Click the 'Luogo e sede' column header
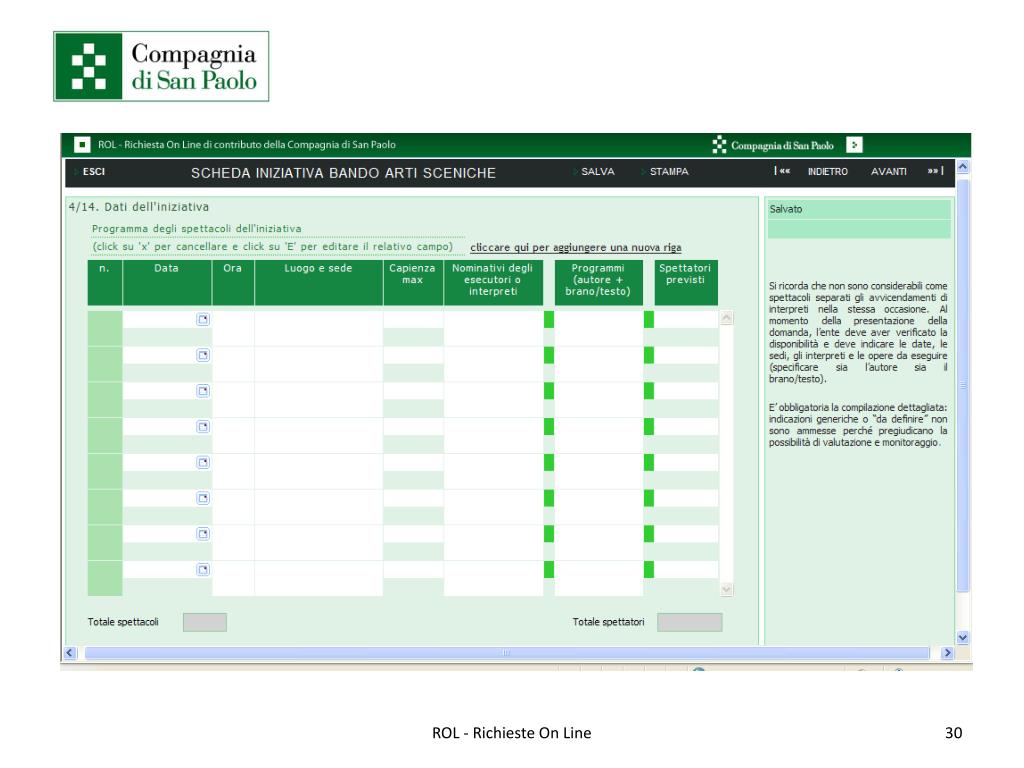1024x768 pixels. 318,283
